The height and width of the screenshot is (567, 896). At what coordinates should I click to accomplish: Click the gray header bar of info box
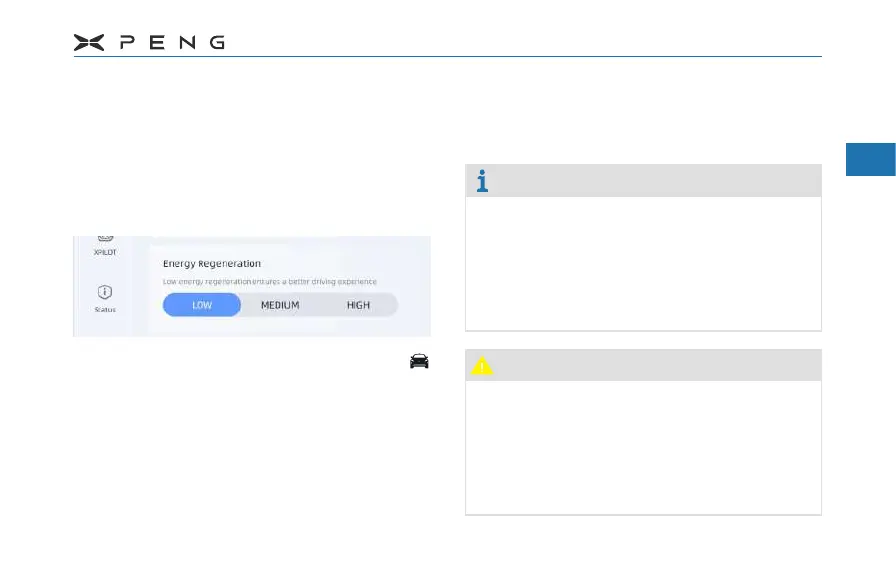pos(650,181)
